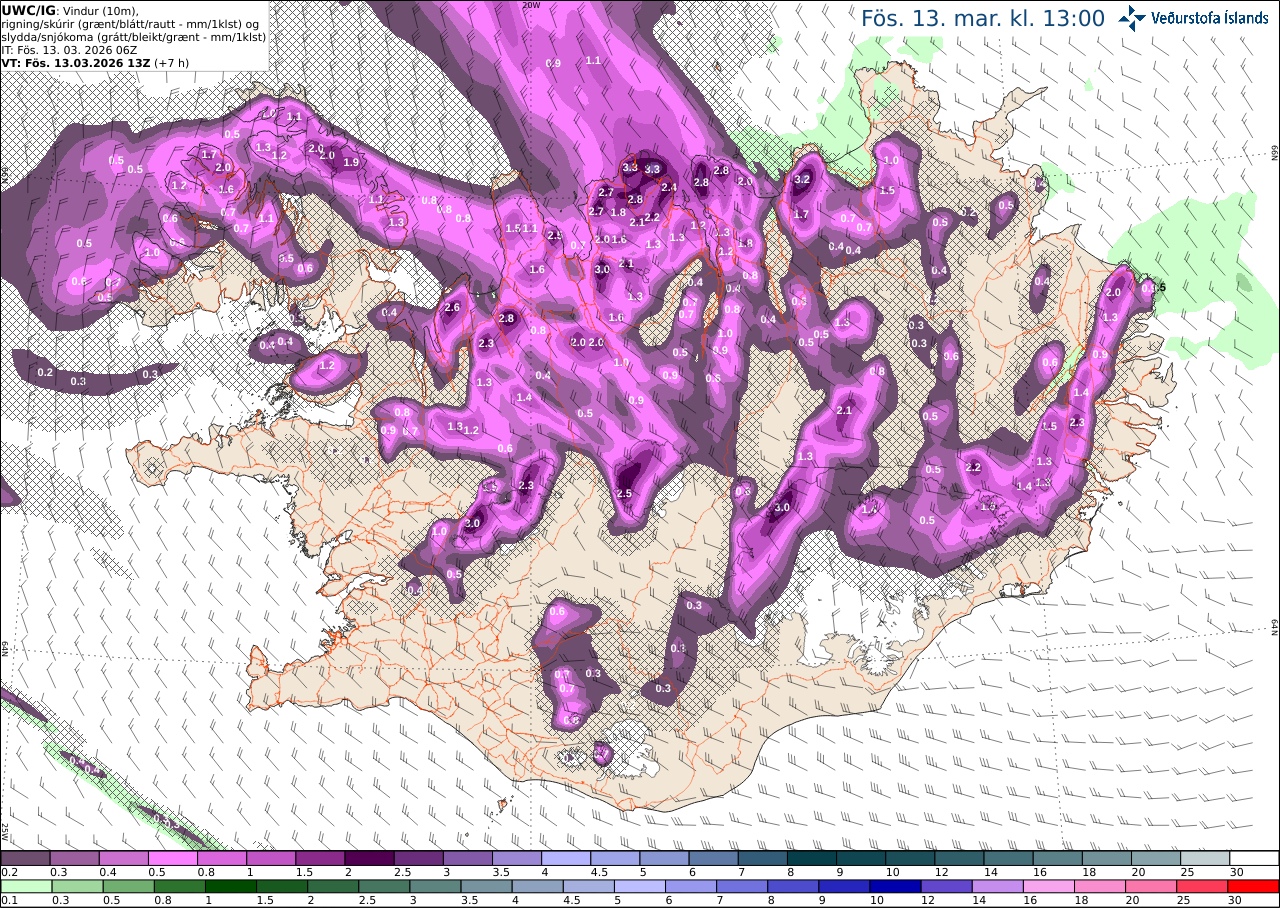Click the Veðurstofa Íslands logo emblem
1280x908 pixels.
tap(1133, 17)
